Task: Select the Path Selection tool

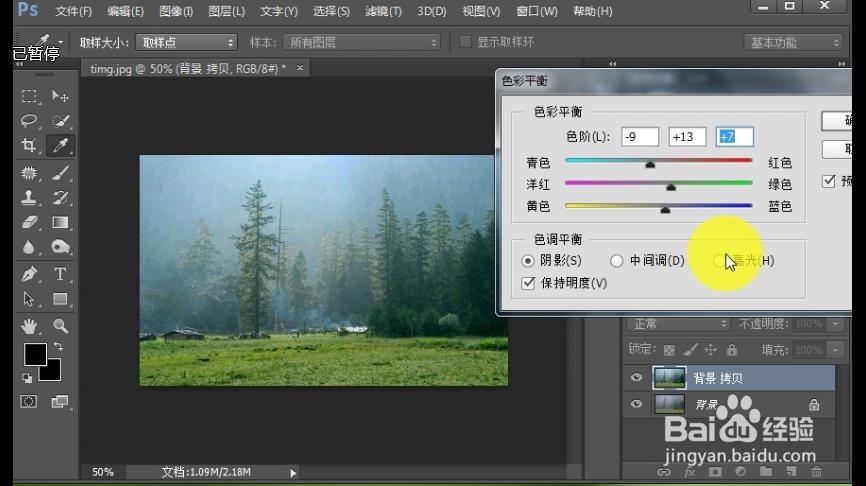Action: [29, 299]
